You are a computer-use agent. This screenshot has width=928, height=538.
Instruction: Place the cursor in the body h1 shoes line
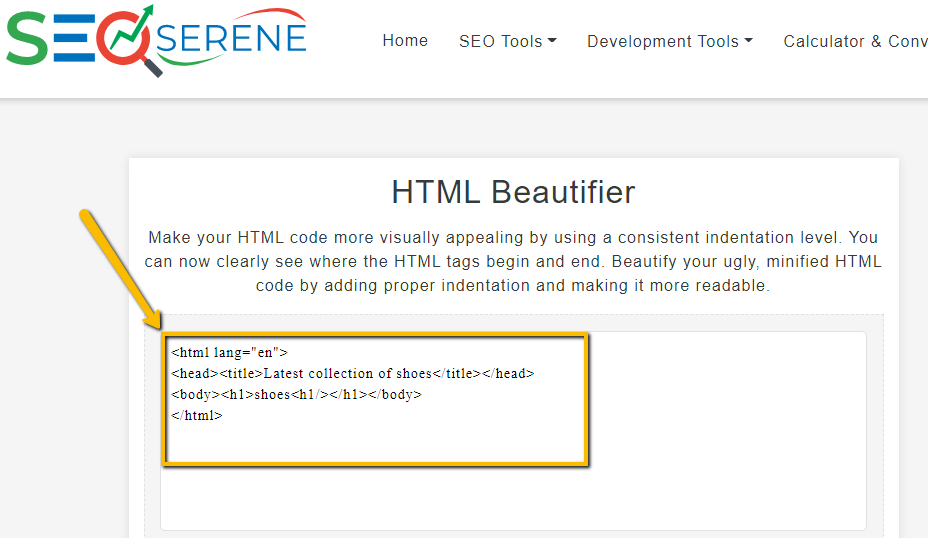coord(296,394)
